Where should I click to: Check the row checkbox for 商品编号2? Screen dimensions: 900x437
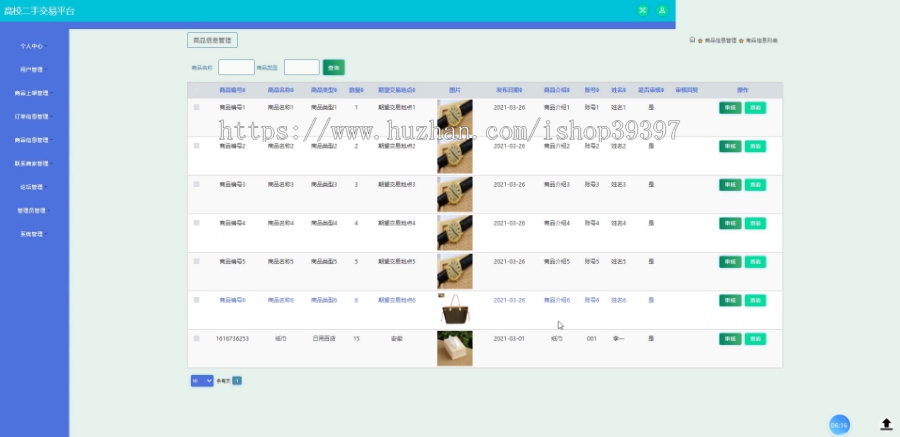[x=196, y=146]
